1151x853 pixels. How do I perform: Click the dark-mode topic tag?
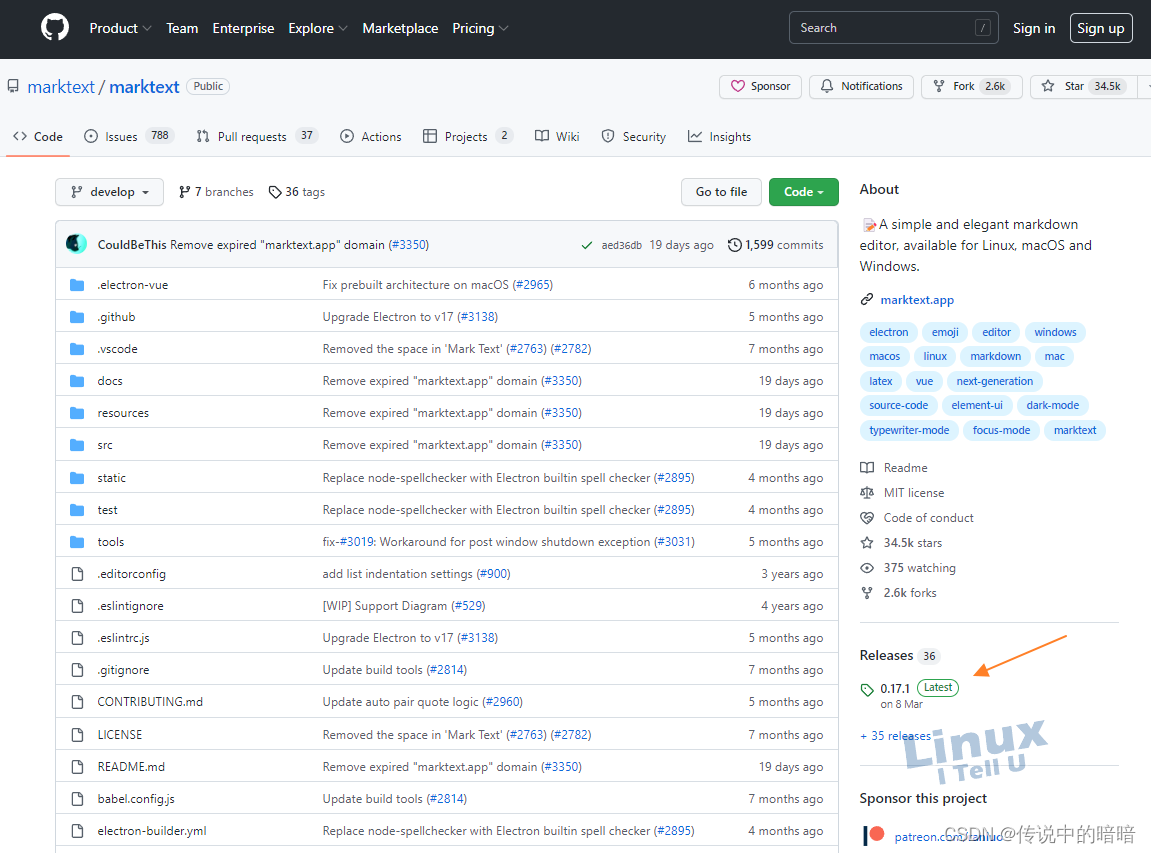coord(1052,405)
